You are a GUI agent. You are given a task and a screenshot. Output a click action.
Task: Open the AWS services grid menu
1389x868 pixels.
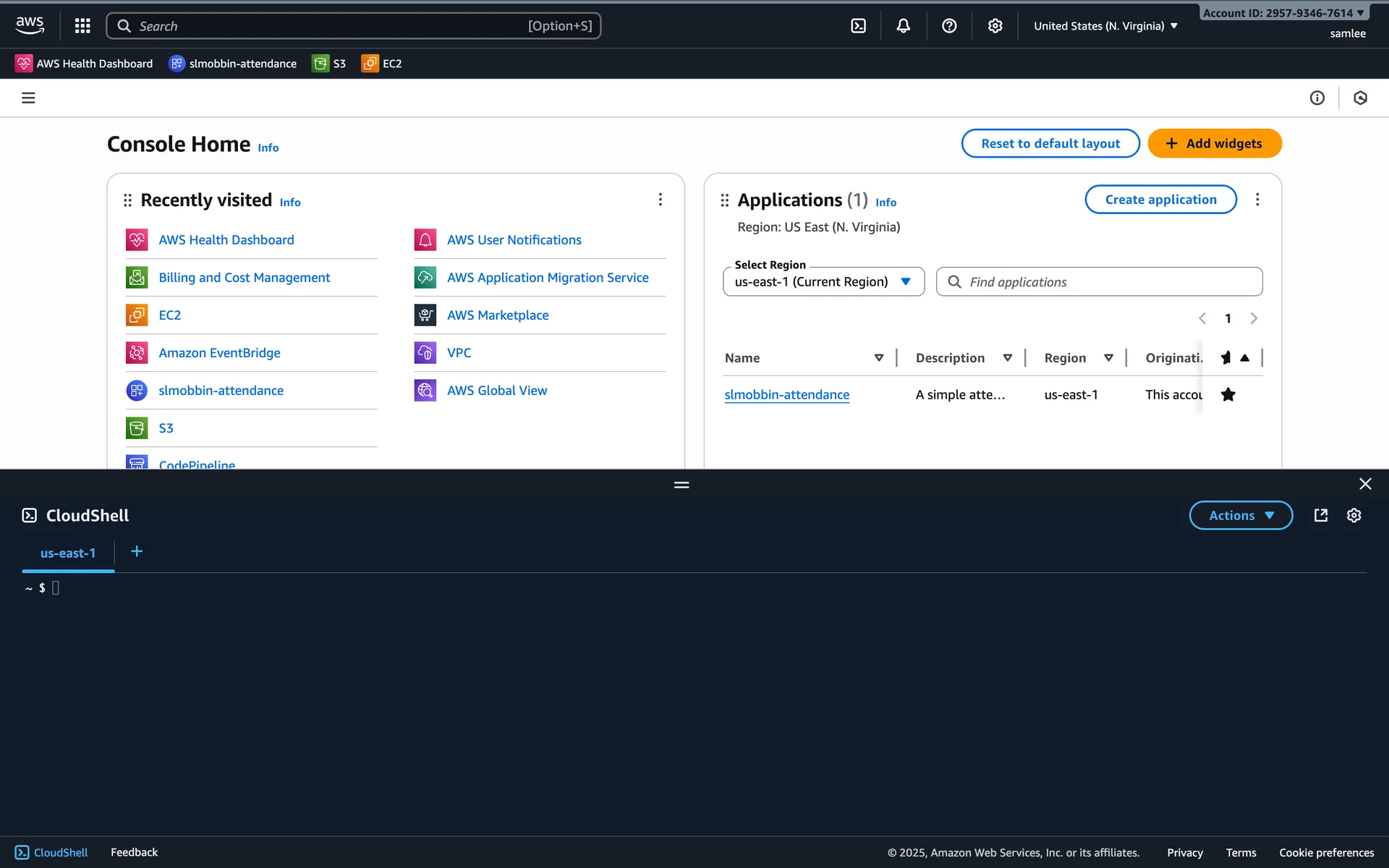[82, 26]
